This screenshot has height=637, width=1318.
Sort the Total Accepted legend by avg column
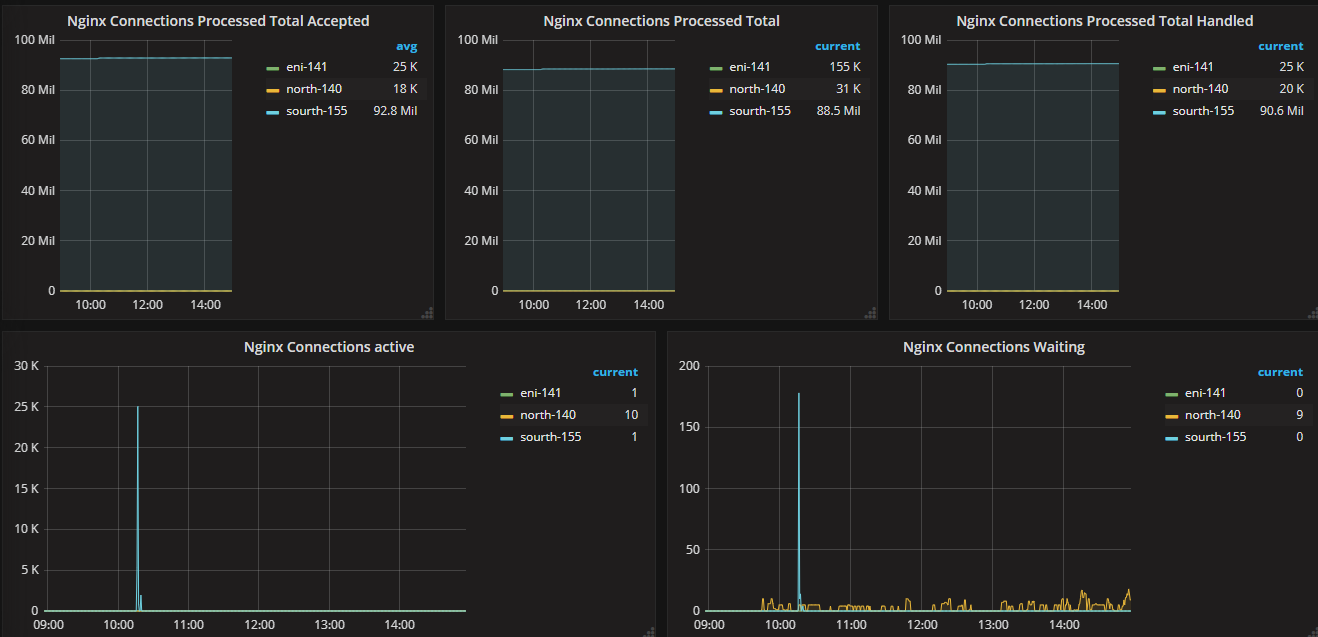407,46
